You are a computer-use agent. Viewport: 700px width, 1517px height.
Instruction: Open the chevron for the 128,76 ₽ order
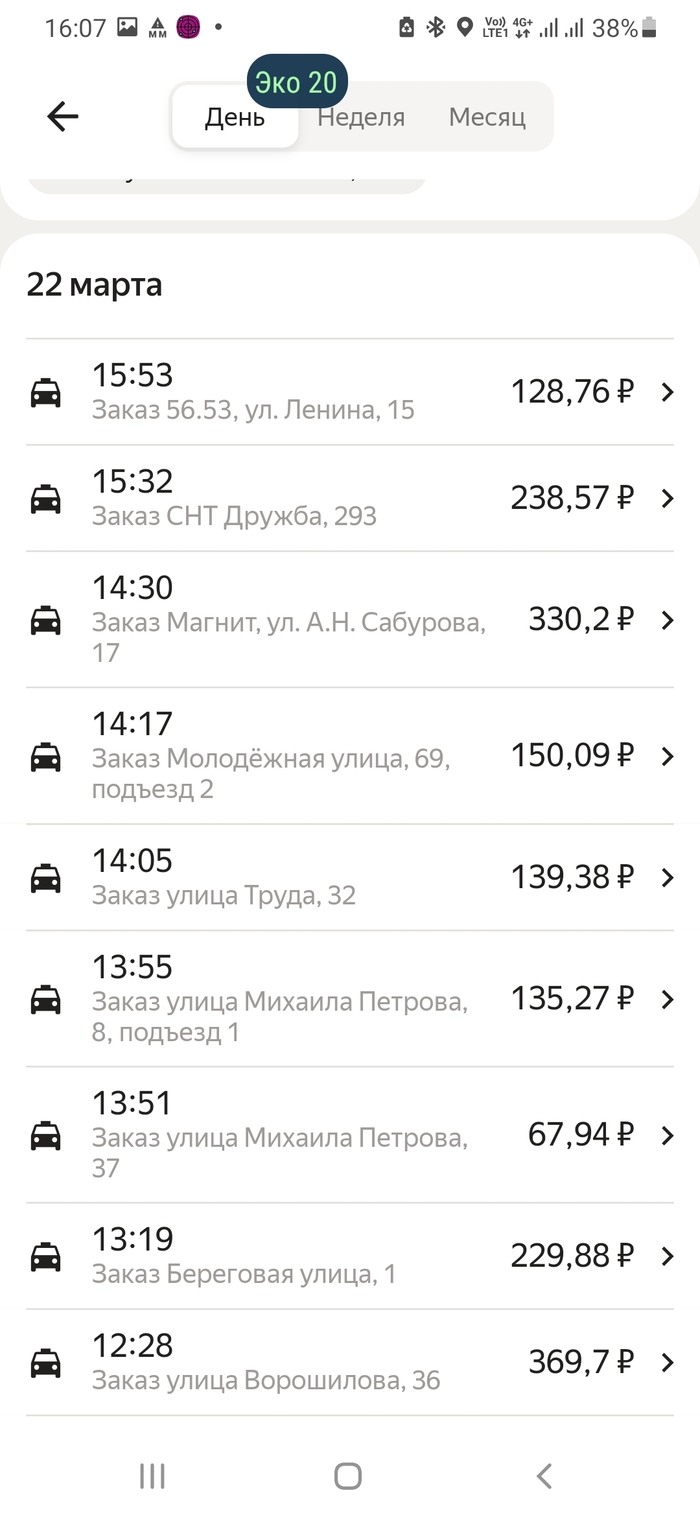[668, 392]
